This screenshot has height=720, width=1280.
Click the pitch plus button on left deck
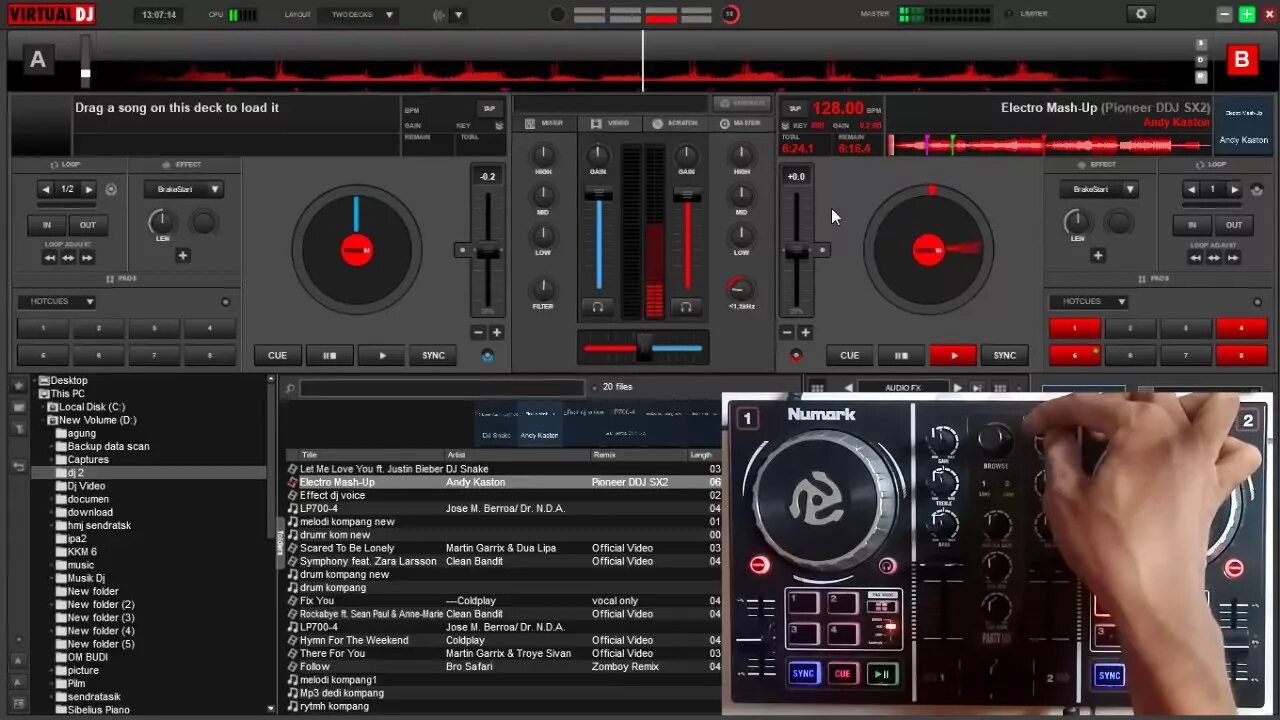[x=497, y=332]
